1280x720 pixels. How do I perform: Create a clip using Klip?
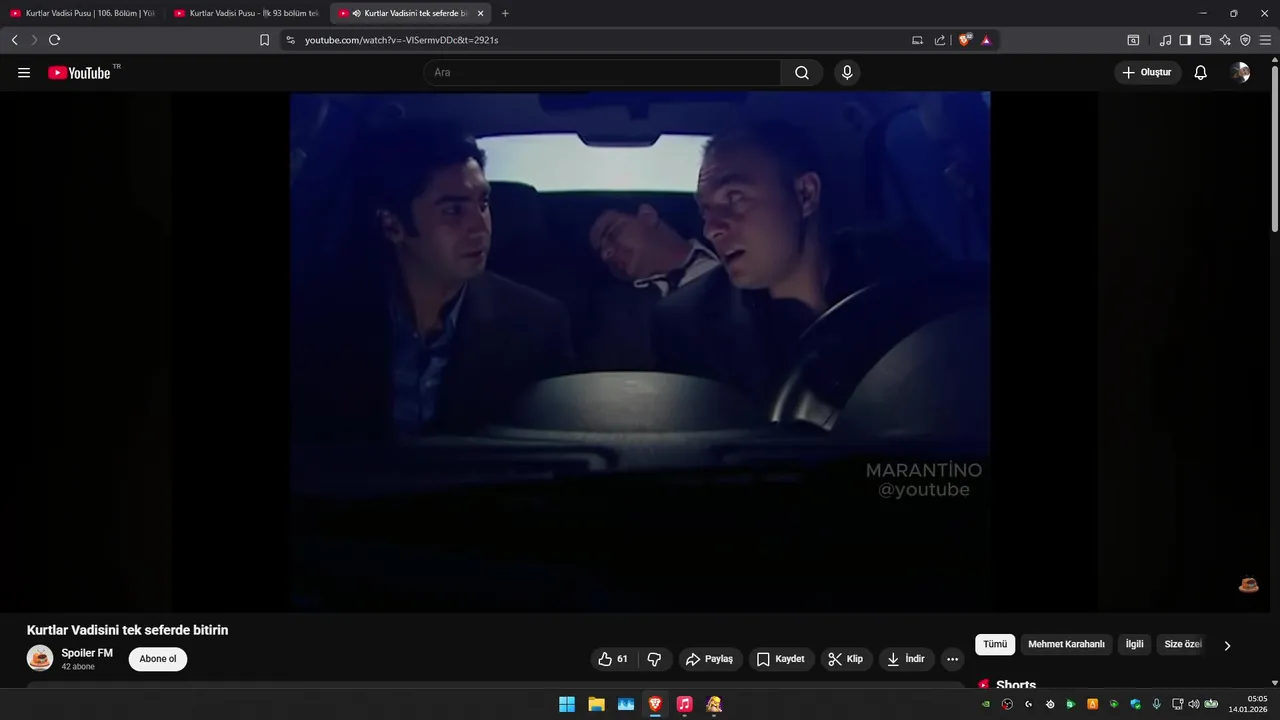[846, 659]
